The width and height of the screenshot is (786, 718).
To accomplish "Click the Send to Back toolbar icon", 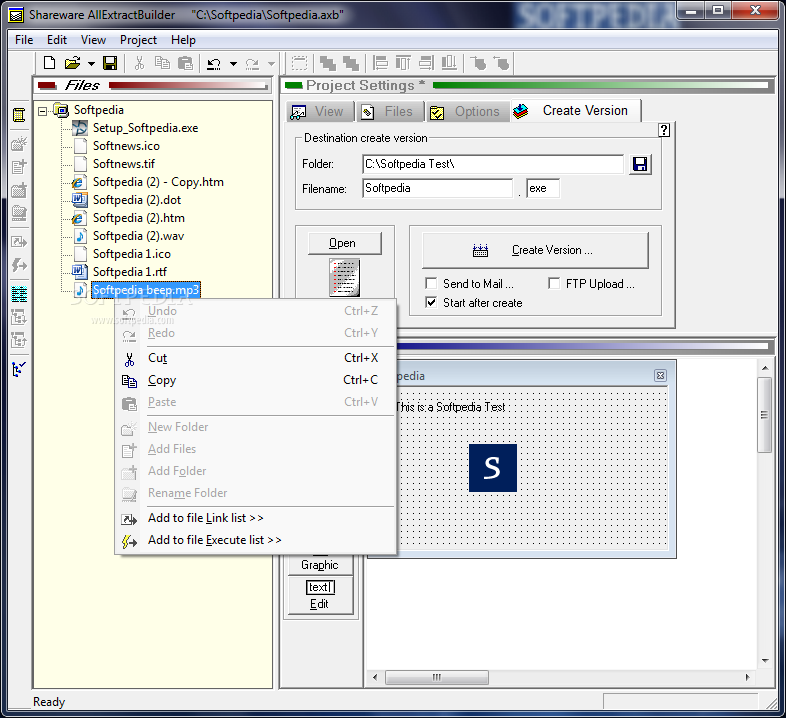I will tap(351, 64).
